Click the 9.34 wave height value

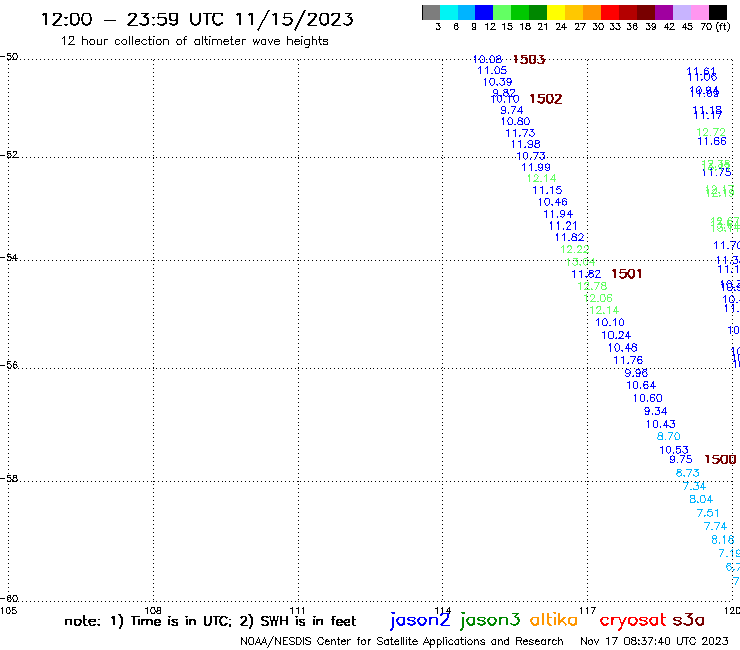[x=656, y=411]
